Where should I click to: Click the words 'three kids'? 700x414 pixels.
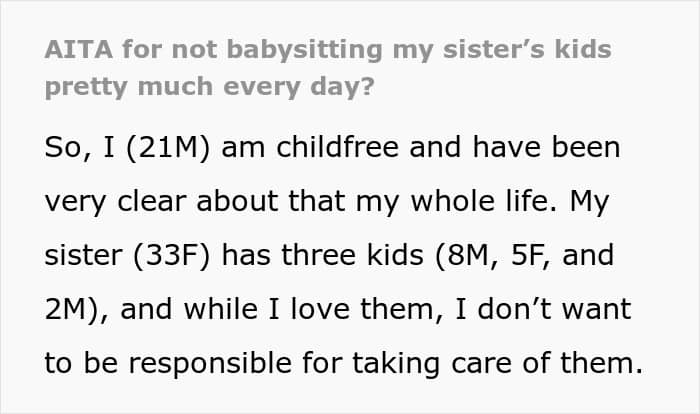tap(352, 255)
